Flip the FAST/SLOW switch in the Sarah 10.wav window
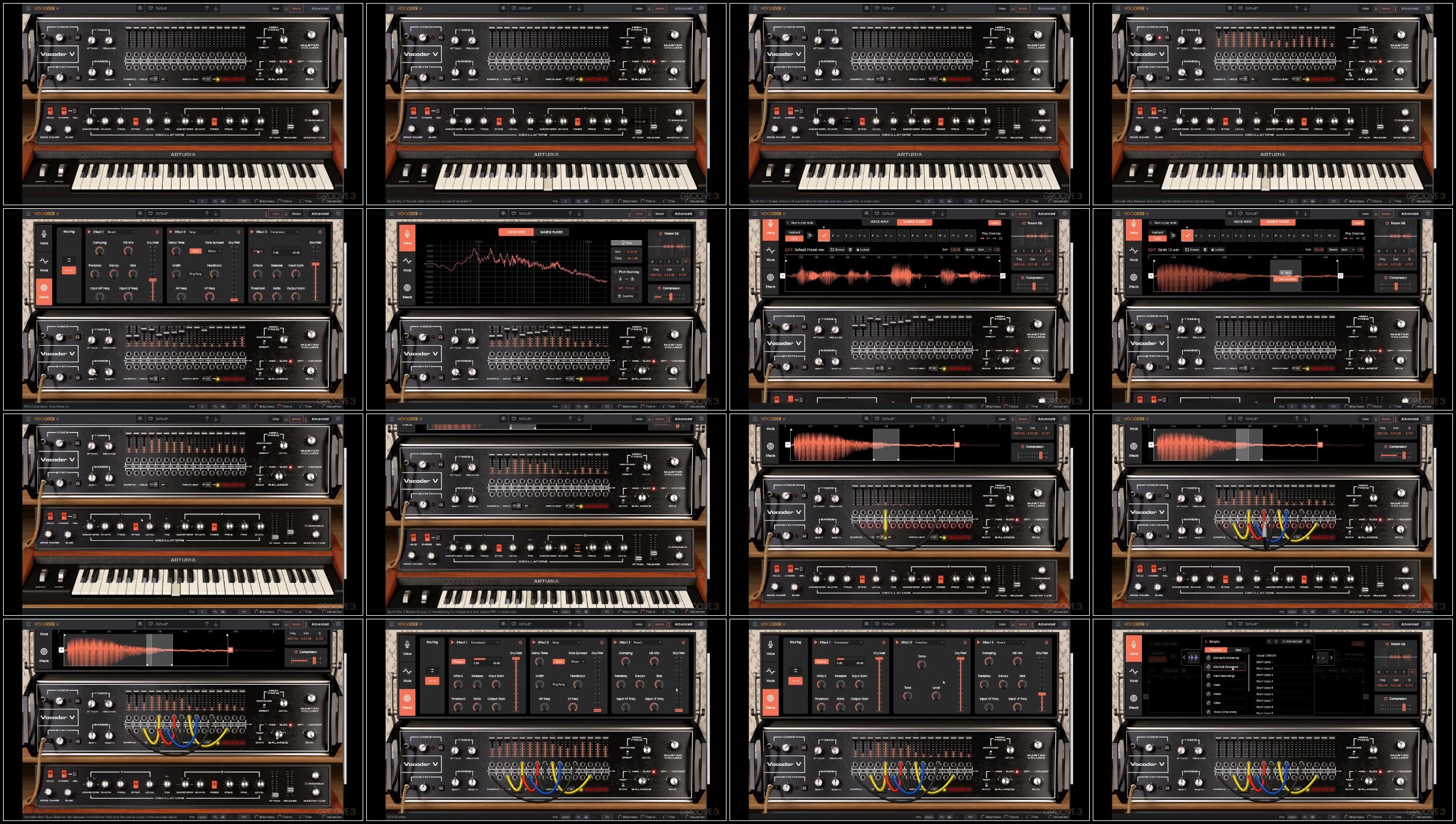 [x=1350, y=364]
